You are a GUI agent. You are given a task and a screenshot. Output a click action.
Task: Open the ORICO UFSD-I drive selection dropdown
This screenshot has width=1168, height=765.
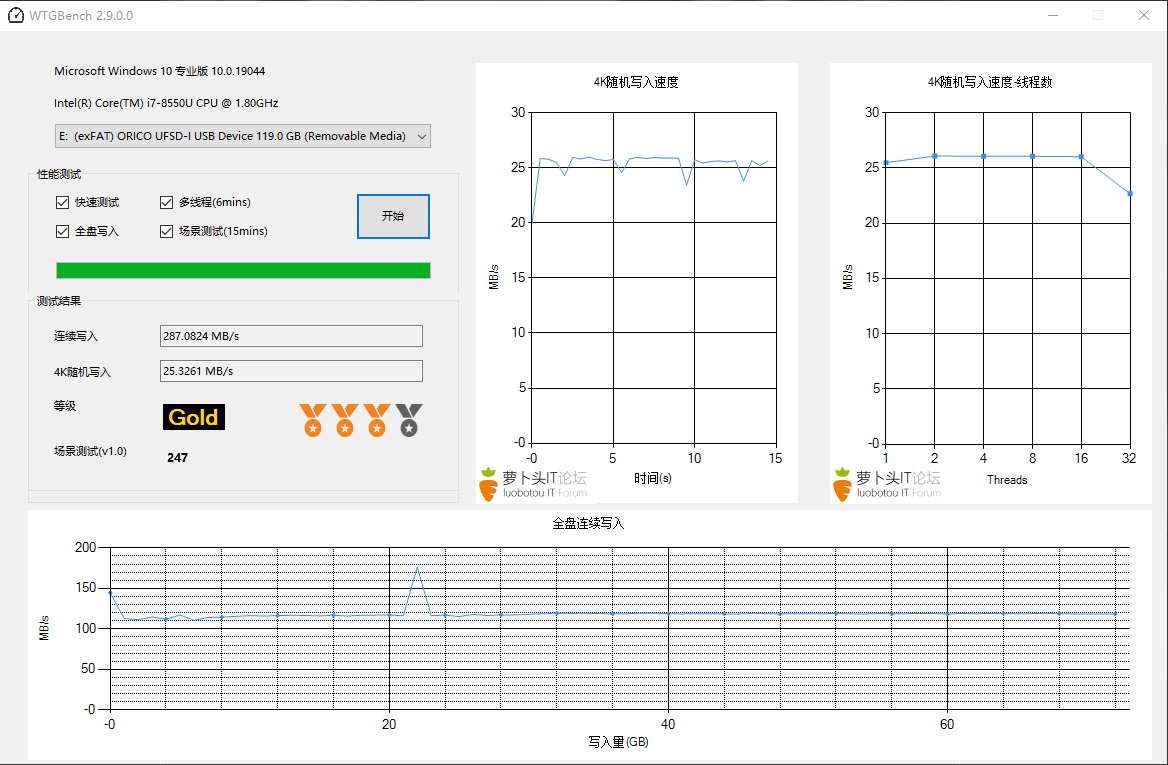[x=243, y=136]
